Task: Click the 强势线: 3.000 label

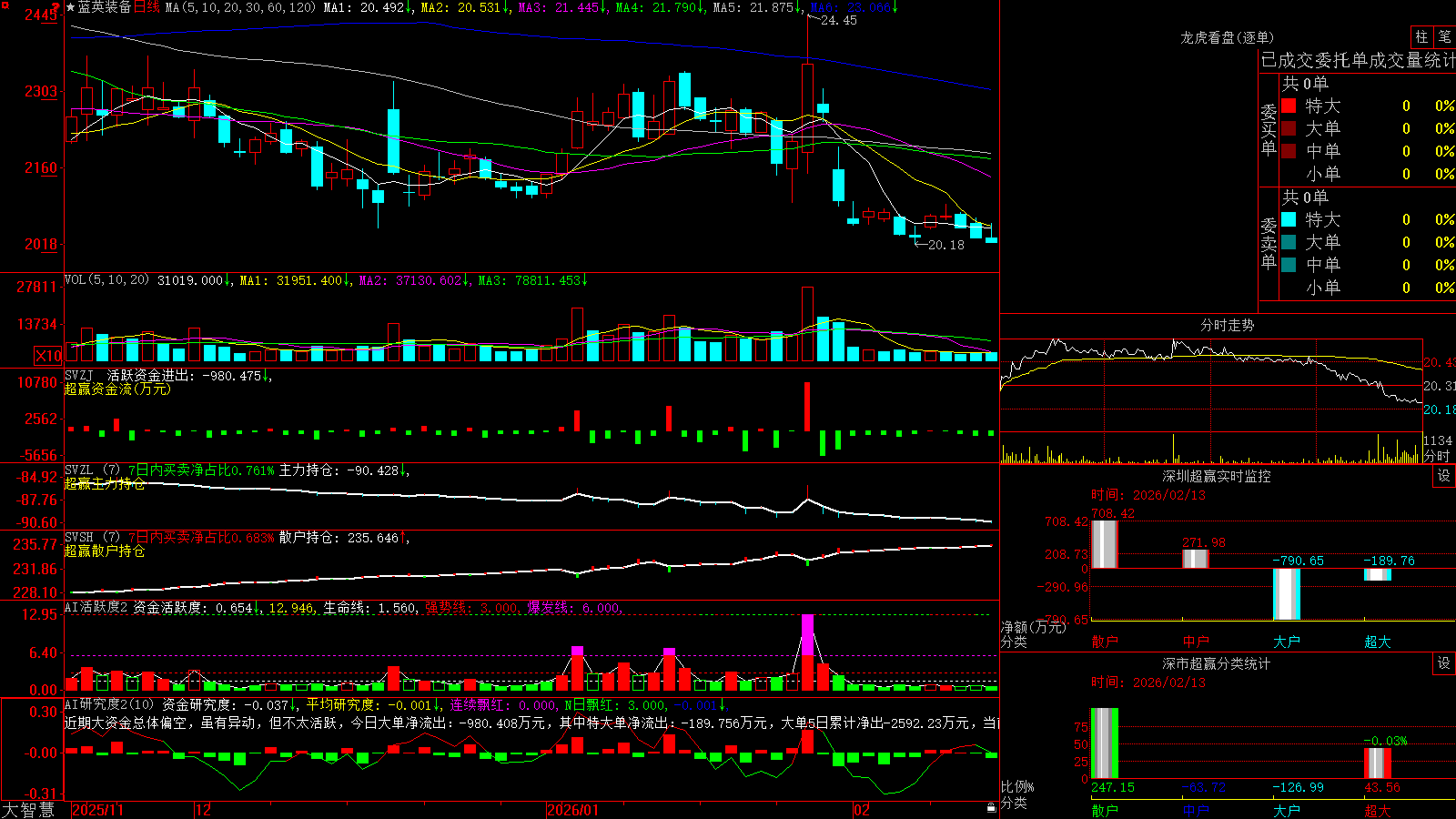Action: (x=472, y=608)
